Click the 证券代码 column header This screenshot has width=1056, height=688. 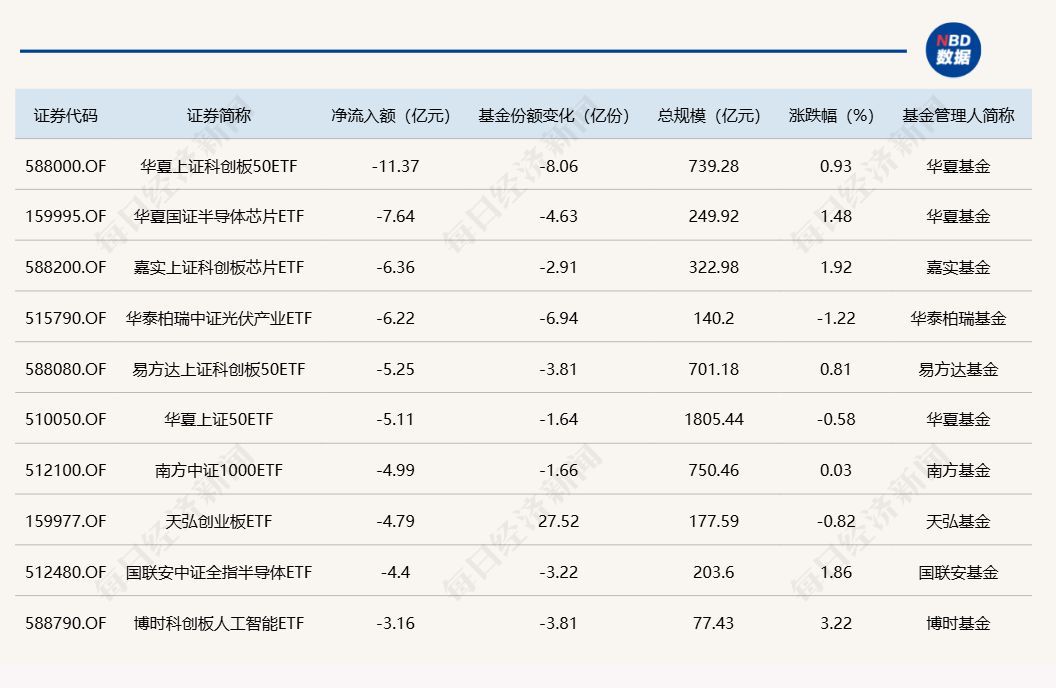[66, 115]
